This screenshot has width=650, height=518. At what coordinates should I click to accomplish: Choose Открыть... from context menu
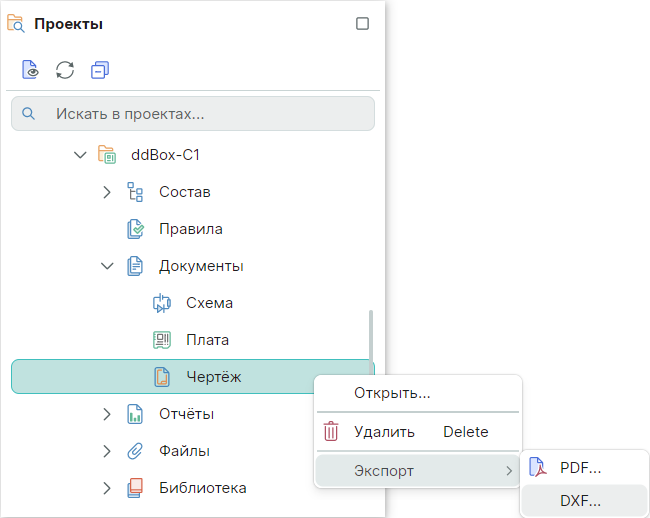[x=392, y=393]
